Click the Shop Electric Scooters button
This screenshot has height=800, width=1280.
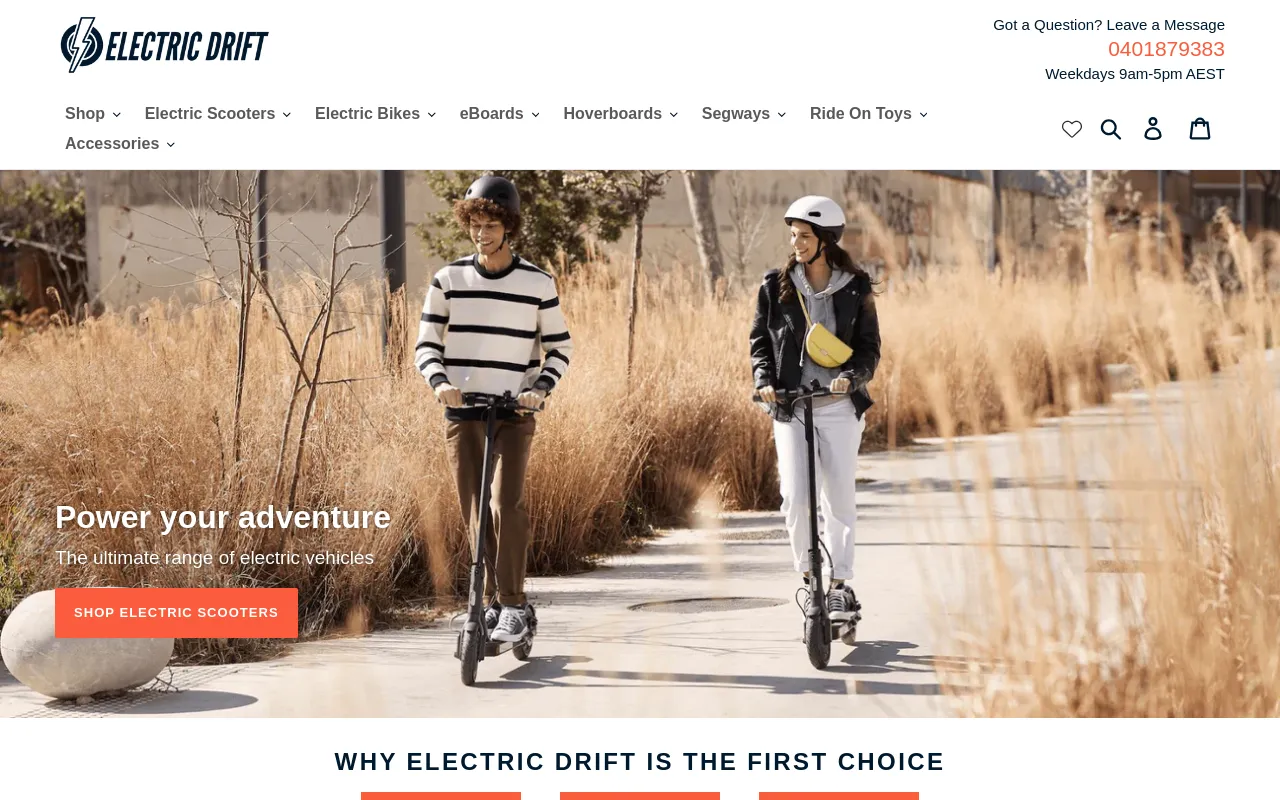176,613
